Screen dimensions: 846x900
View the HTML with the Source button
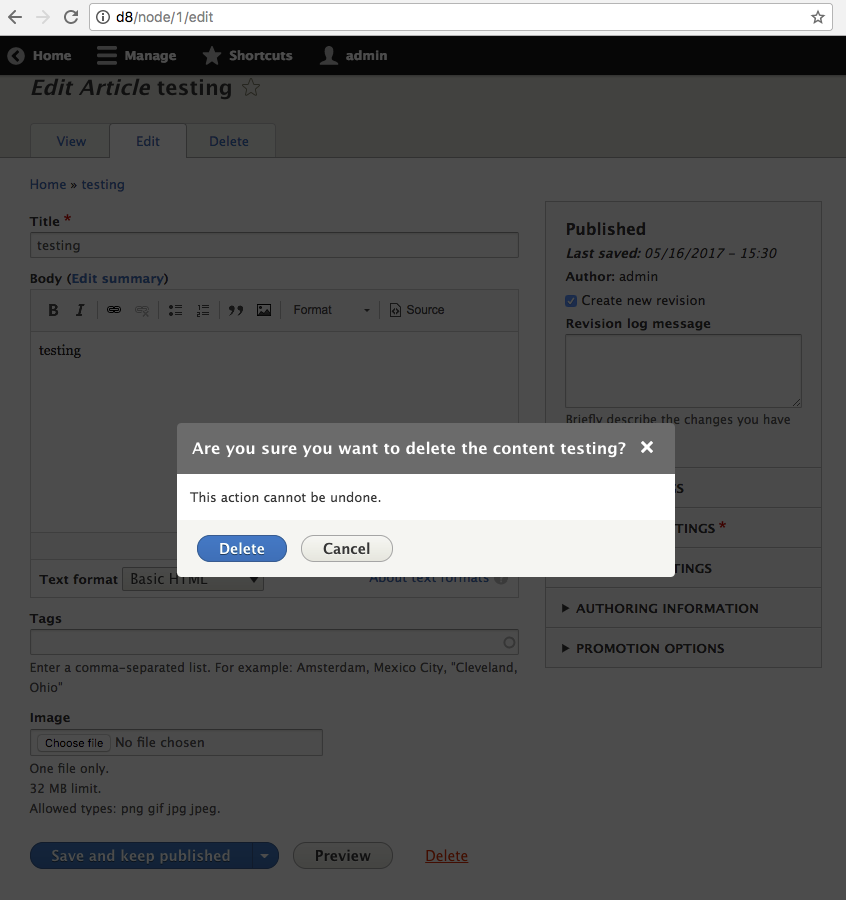pos(416,310)
